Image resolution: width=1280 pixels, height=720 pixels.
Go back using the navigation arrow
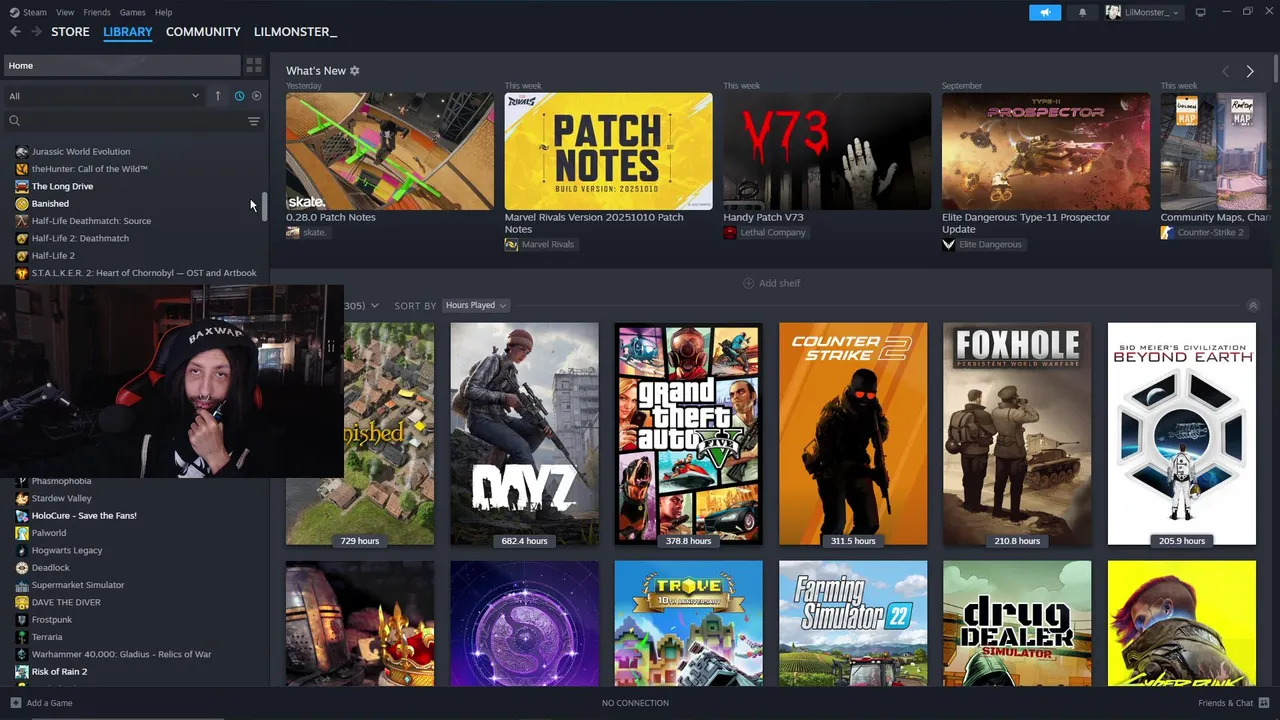[x=15, y=32]
